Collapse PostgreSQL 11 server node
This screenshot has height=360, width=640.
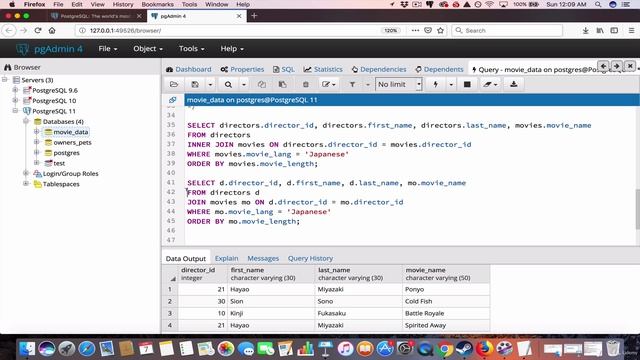pyautogui.click(x=16, y=111)
